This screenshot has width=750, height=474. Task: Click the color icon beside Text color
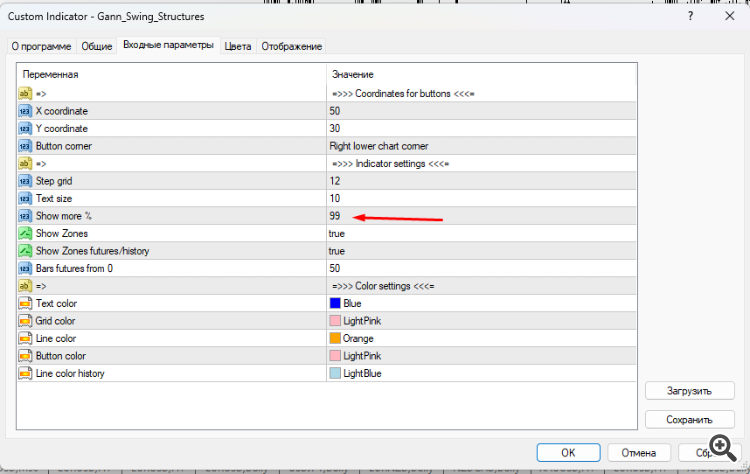coord(25,304)
